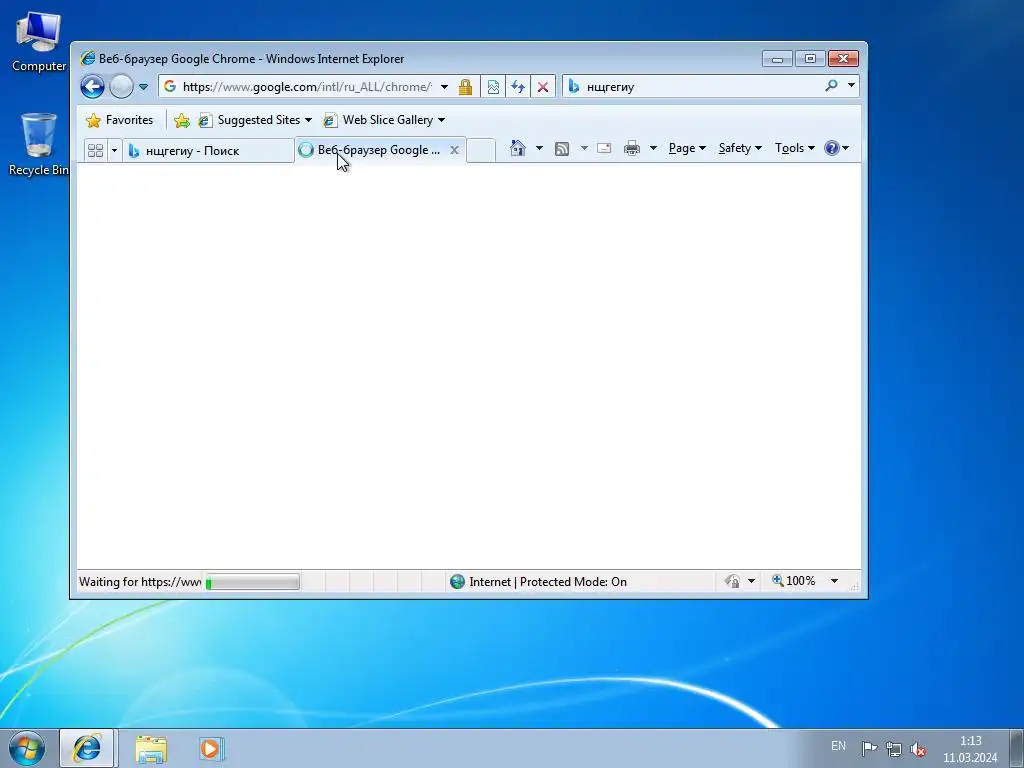Click Internet Explorer taskbar icon
The width and height of the screenshot is (1024, 768).
87,748
